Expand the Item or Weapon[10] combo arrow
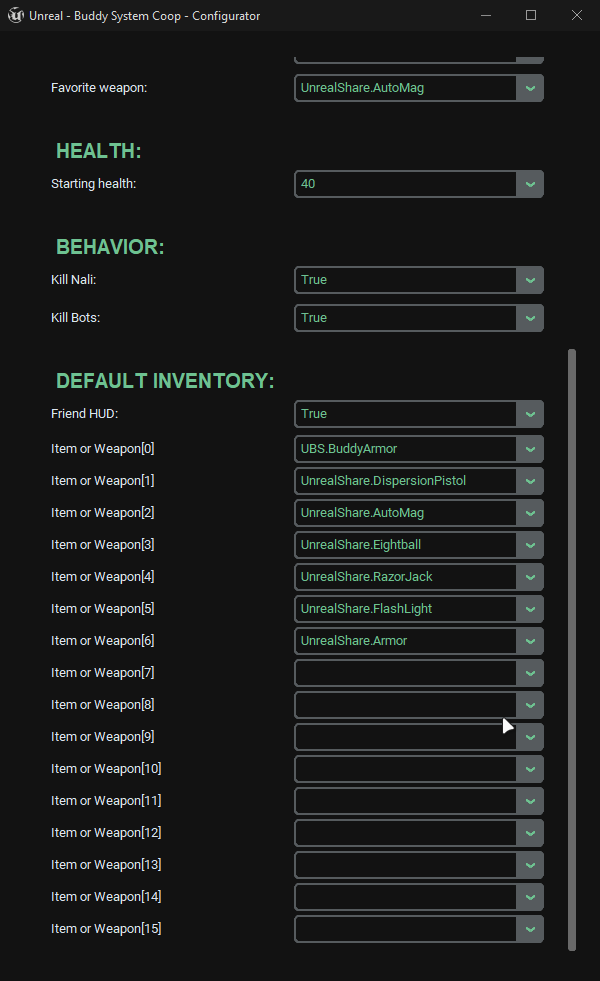The width and height of the screenshot is (600, 981). pos(530,769)
